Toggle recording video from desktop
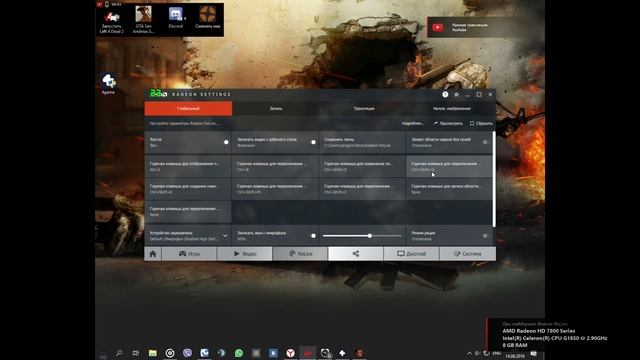Screen dimensions: 640x360 pyautogui.click(x=313, y=142)
